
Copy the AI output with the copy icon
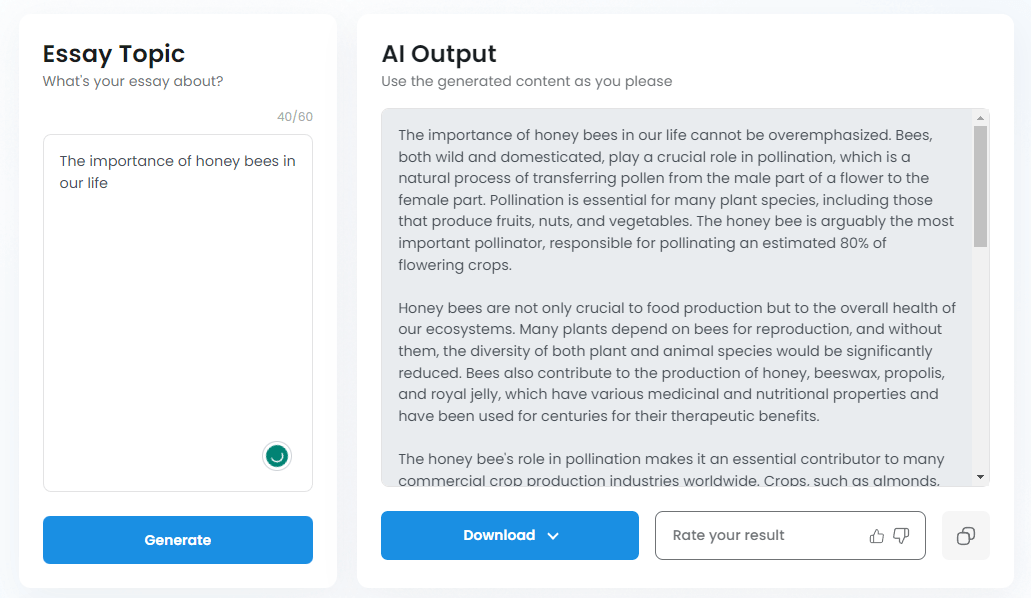coord(966,536)
